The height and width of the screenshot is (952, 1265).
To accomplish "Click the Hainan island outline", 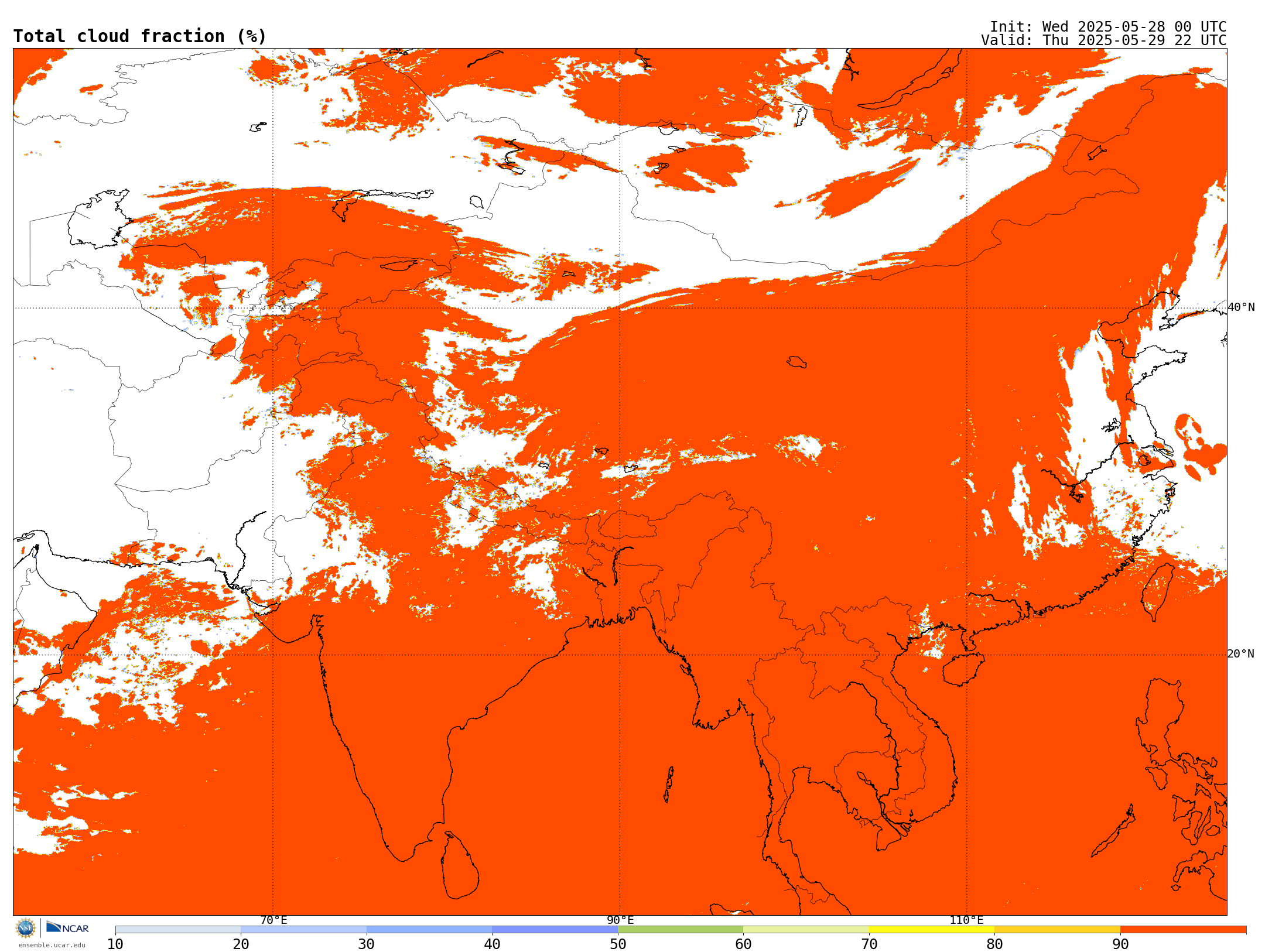I will [963, 669].
